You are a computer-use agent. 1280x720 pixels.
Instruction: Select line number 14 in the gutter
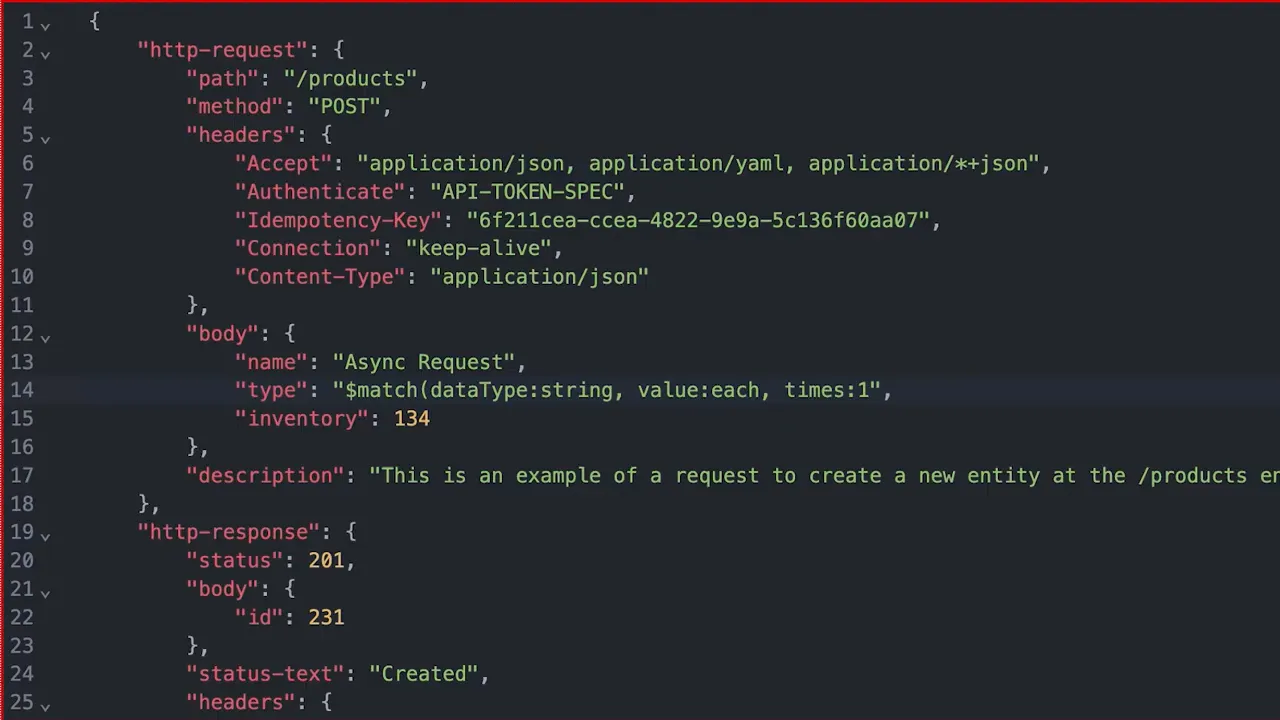click(x=22, y=390)
